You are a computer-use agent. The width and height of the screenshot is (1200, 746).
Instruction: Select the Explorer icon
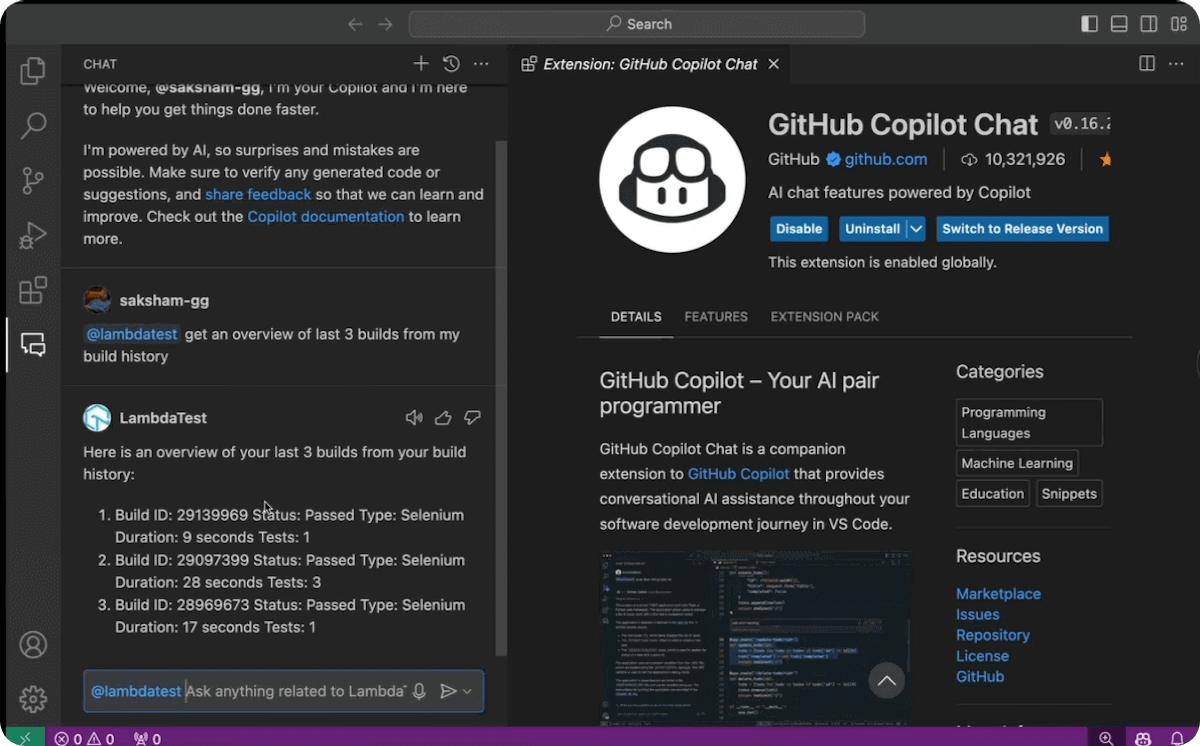point(33,71)
